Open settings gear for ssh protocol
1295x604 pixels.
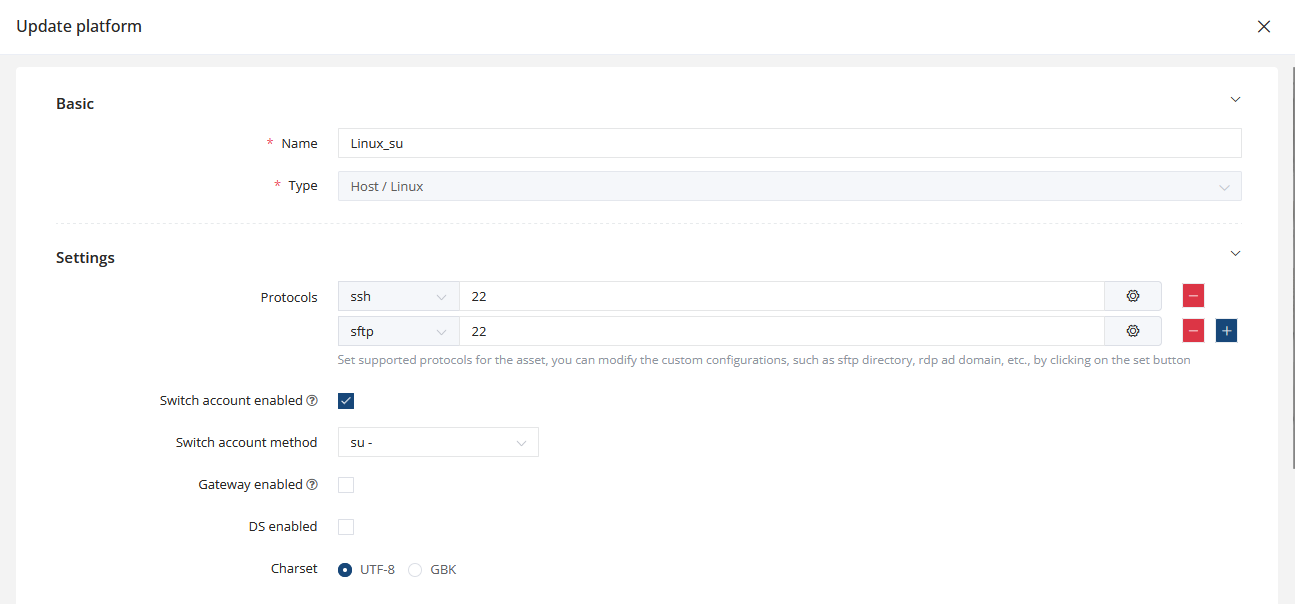(x=1132, y=296)
